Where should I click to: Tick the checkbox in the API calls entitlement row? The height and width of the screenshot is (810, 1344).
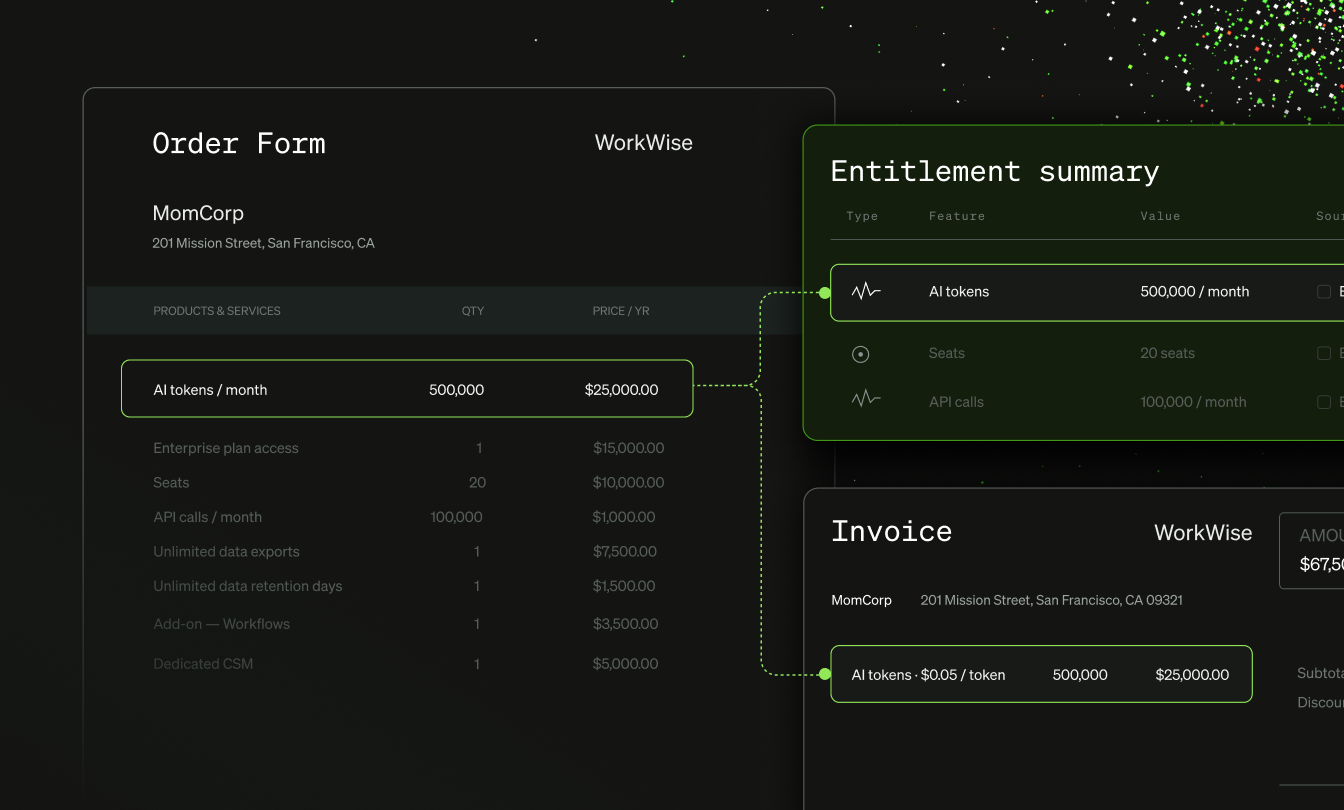1324,402
